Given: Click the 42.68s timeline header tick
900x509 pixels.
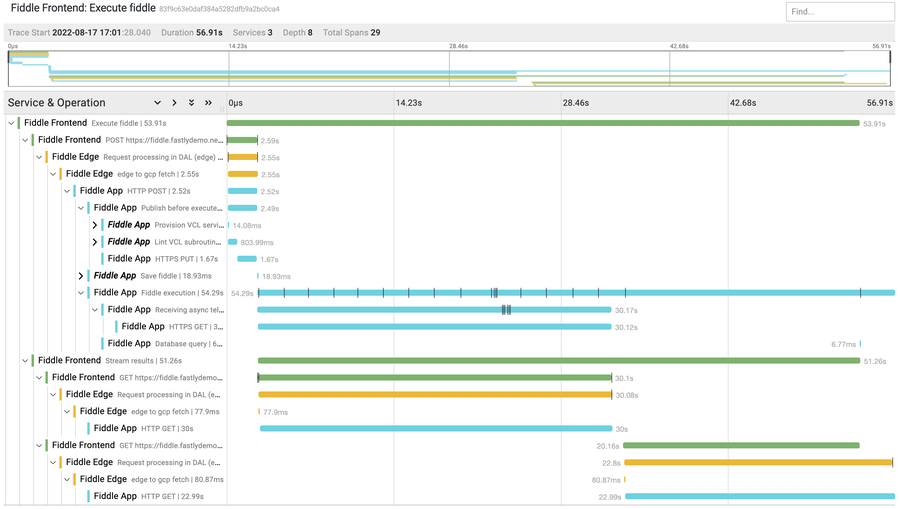Looking at the screenshot, I should (743, 103).
